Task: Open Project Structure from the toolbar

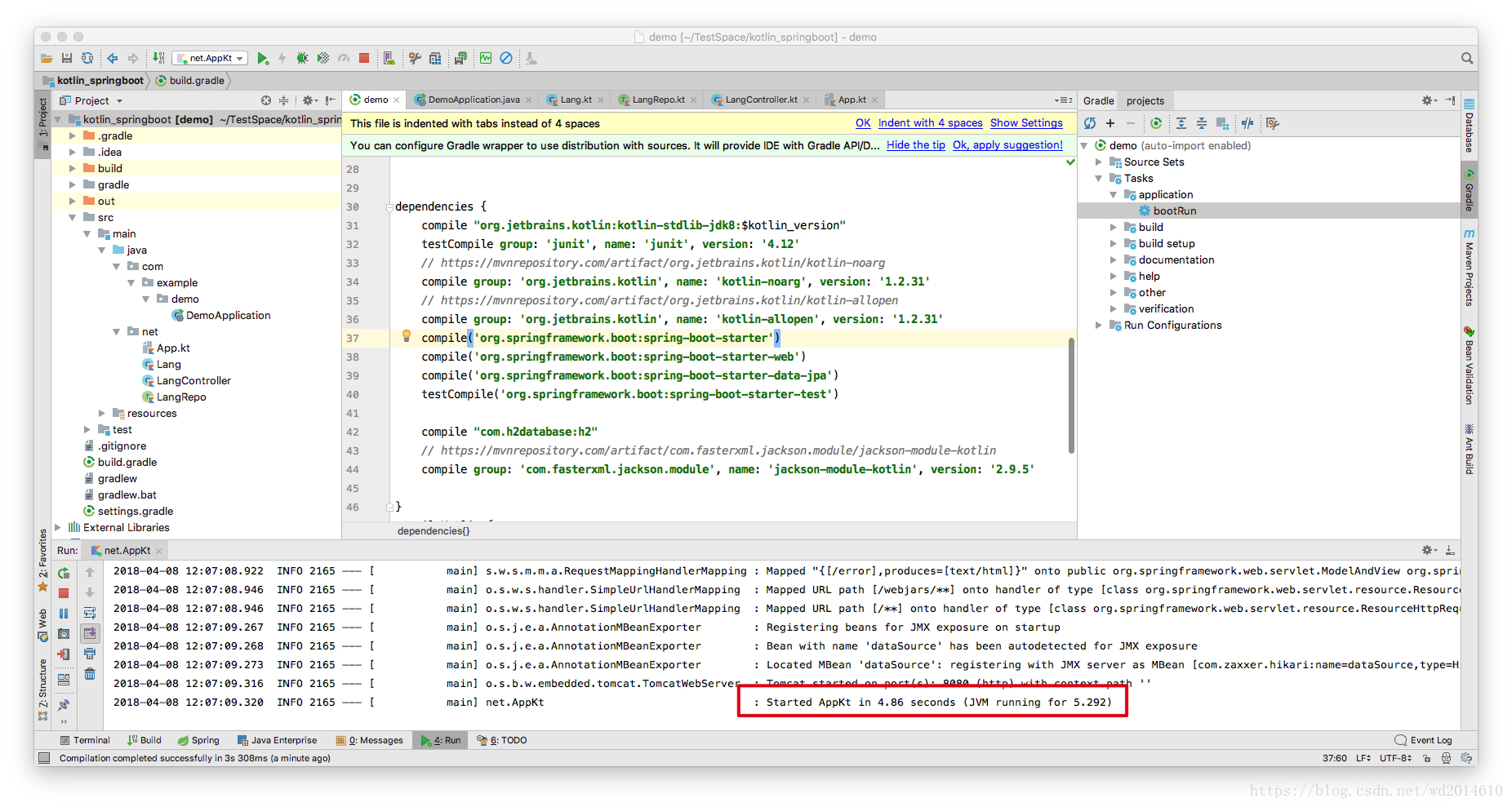Action: point(435,59)
